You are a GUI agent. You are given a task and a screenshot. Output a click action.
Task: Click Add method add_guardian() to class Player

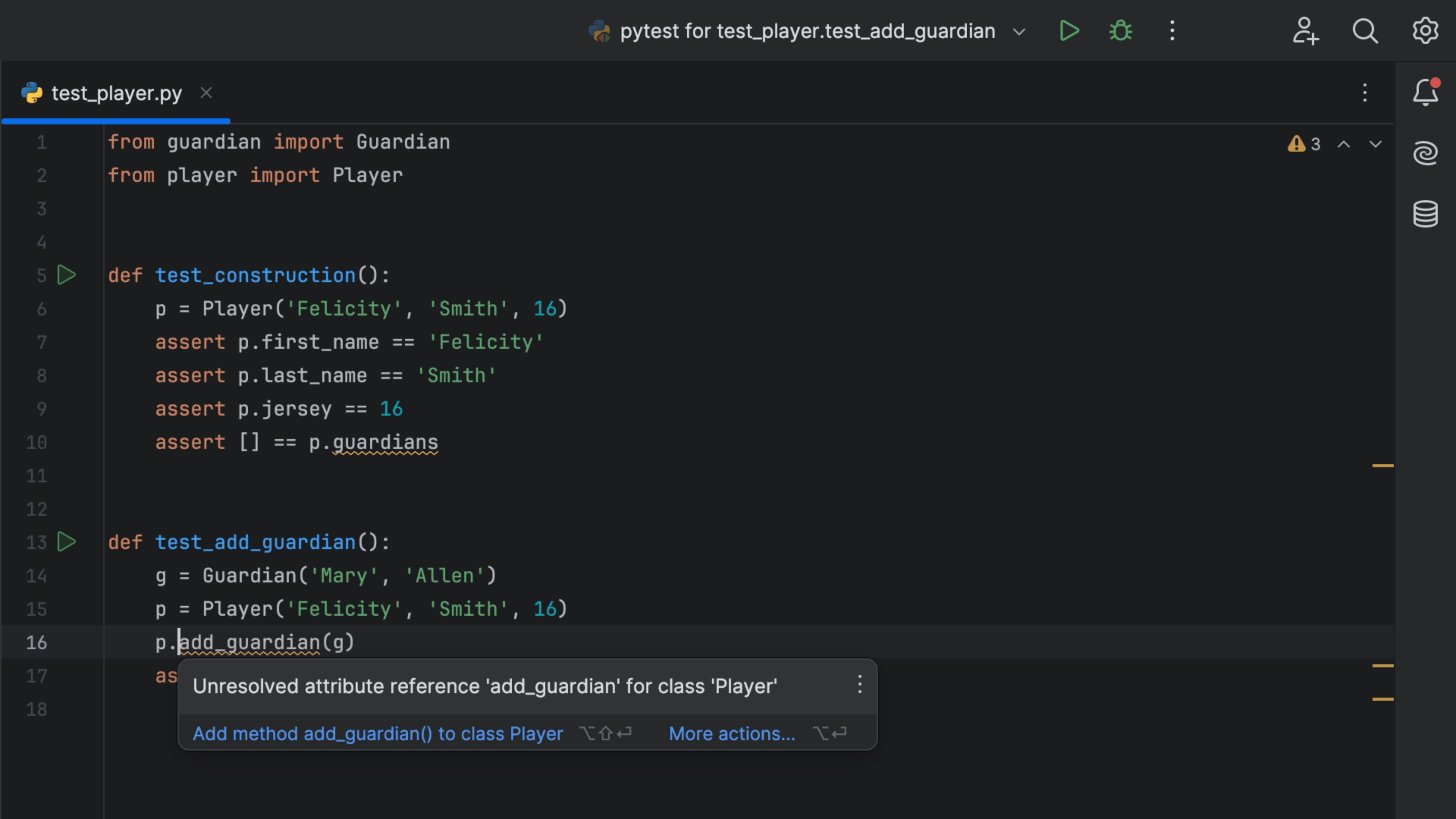pyautogui.click(x=378, y=734)
